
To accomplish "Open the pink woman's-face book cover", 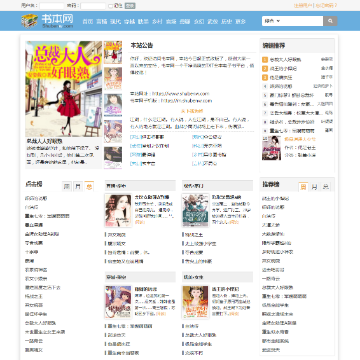I will [118, 210].
